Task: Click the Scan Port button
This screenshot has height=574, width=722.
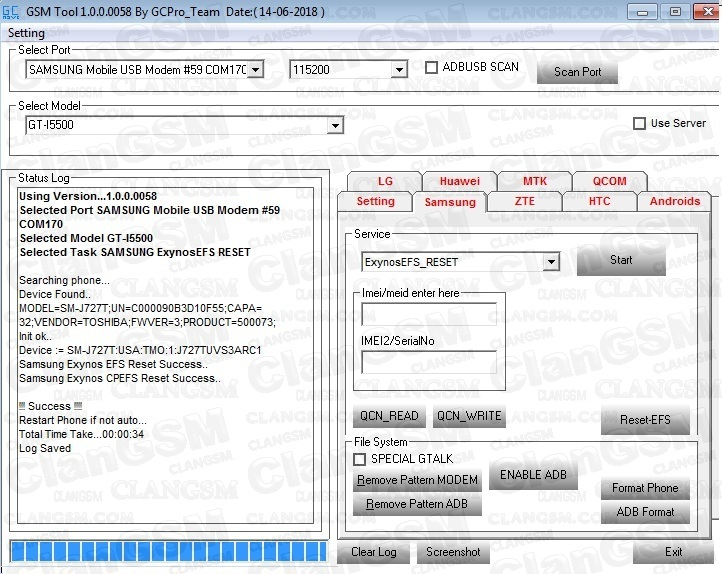Action: (577, 72)
